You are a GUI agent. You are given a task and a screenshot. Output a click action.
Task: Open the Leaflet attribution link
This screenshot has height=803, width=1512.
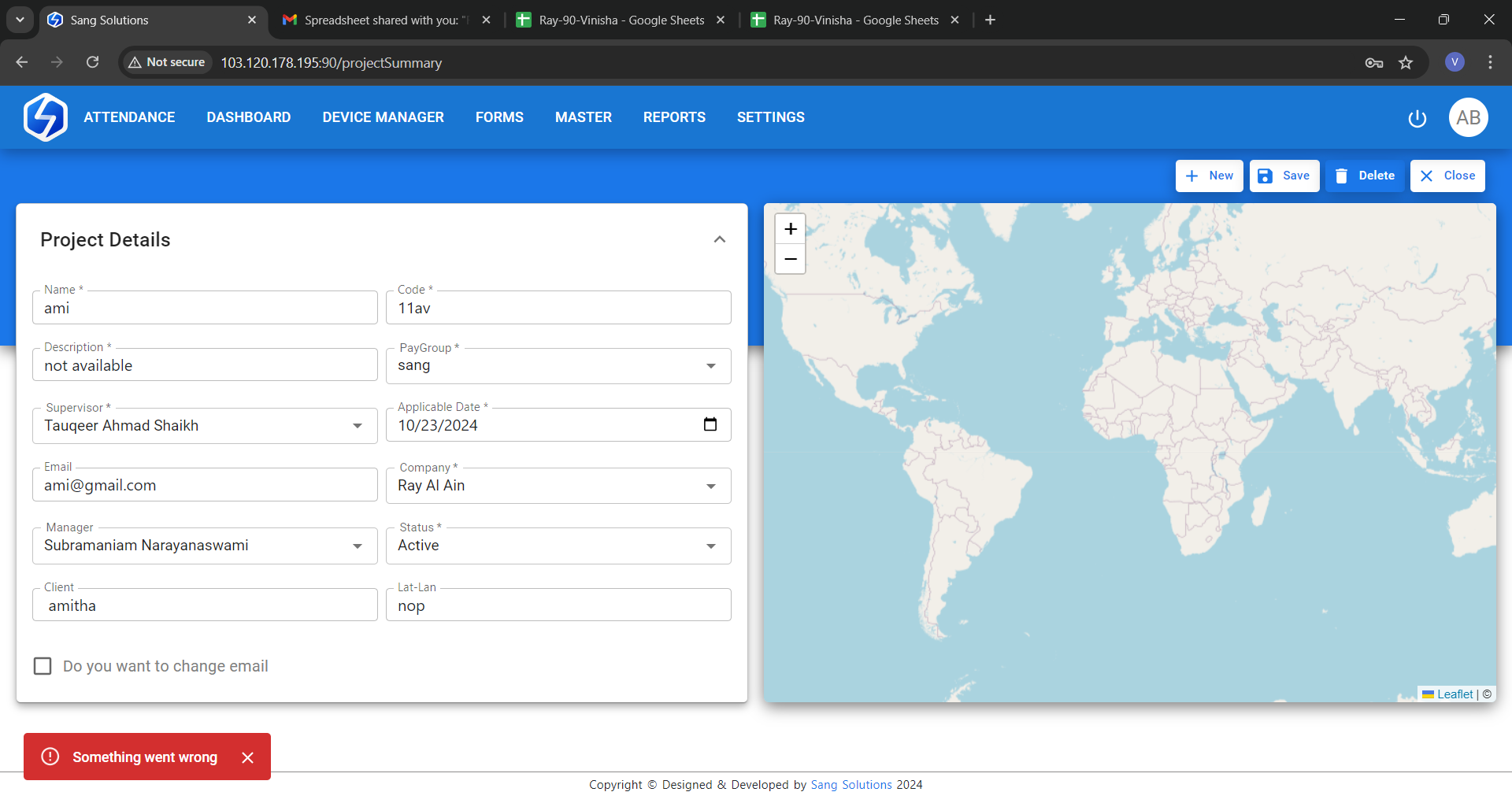tap(1454, 694)
